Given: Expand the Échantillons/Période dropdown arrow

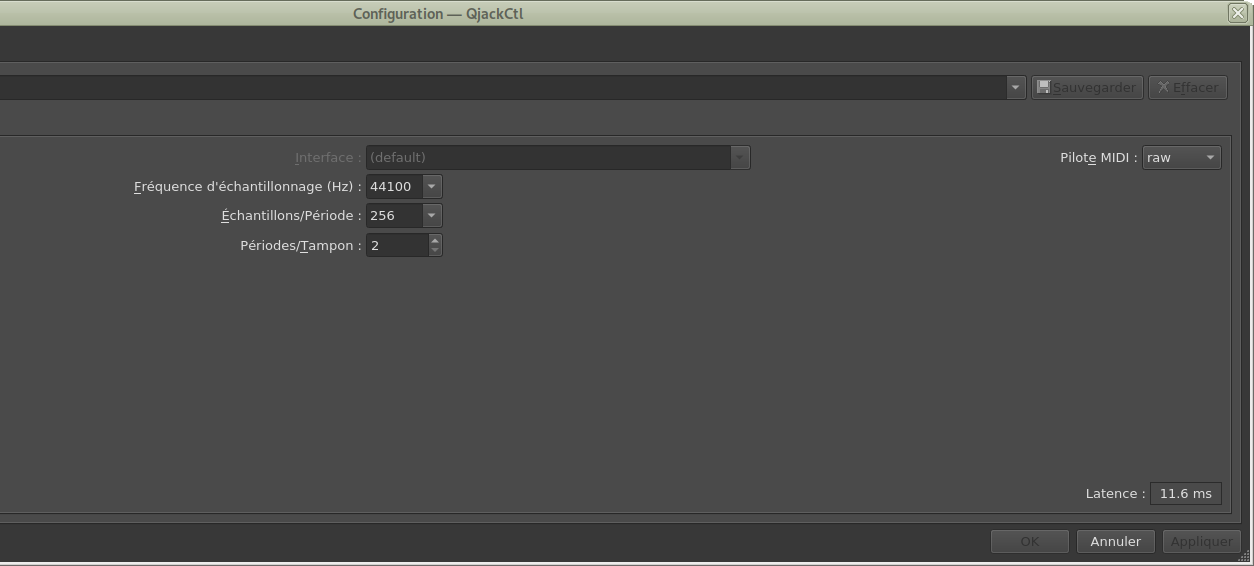Looking at the screenshot, I should (432, 216).
